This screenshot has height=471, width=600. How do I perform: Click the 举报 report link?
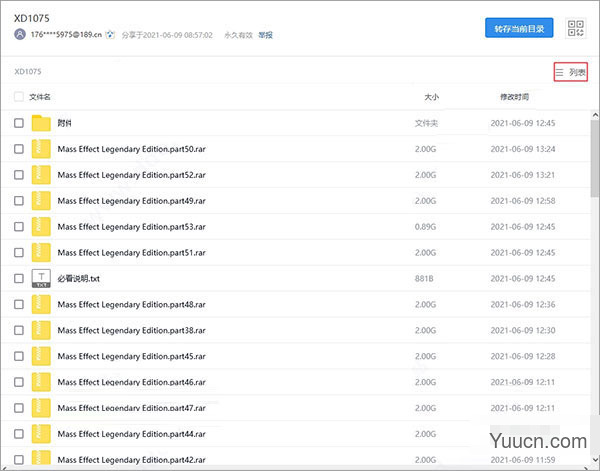click(x=265, y=35)
